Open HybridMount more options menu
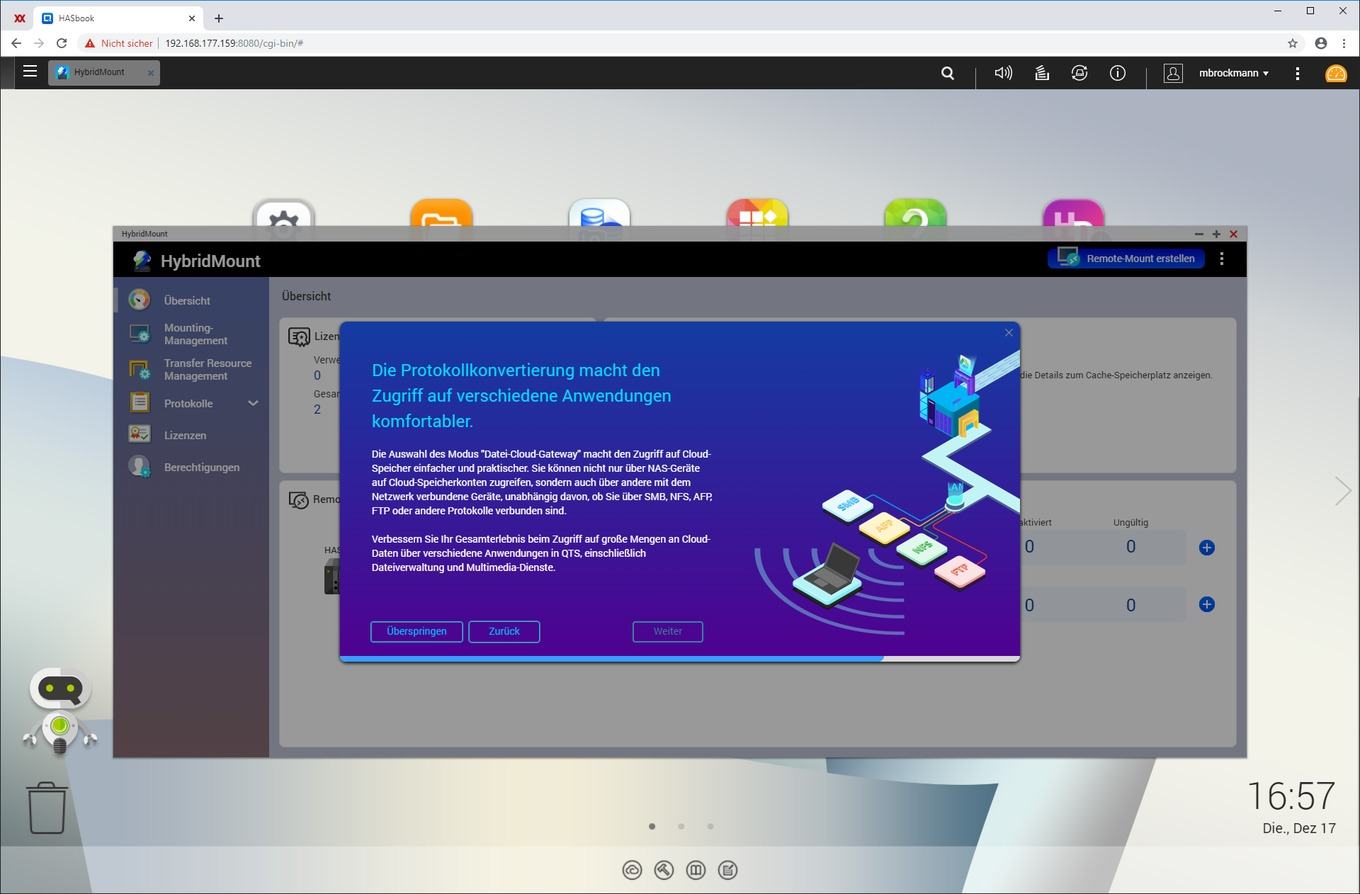This screenshot has height=894, width=1360. (1222, 258)
